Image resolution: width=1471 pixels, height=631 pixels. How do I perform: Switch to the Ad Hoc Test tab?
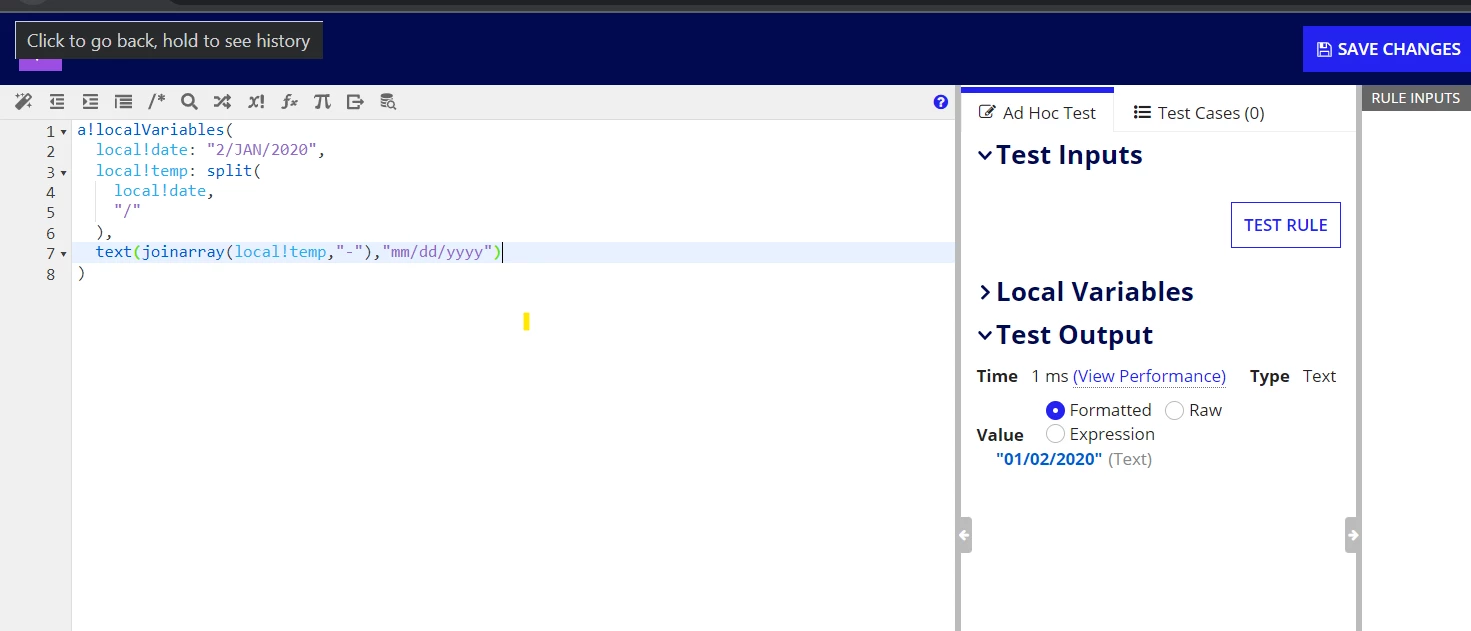pos(1037,113)
